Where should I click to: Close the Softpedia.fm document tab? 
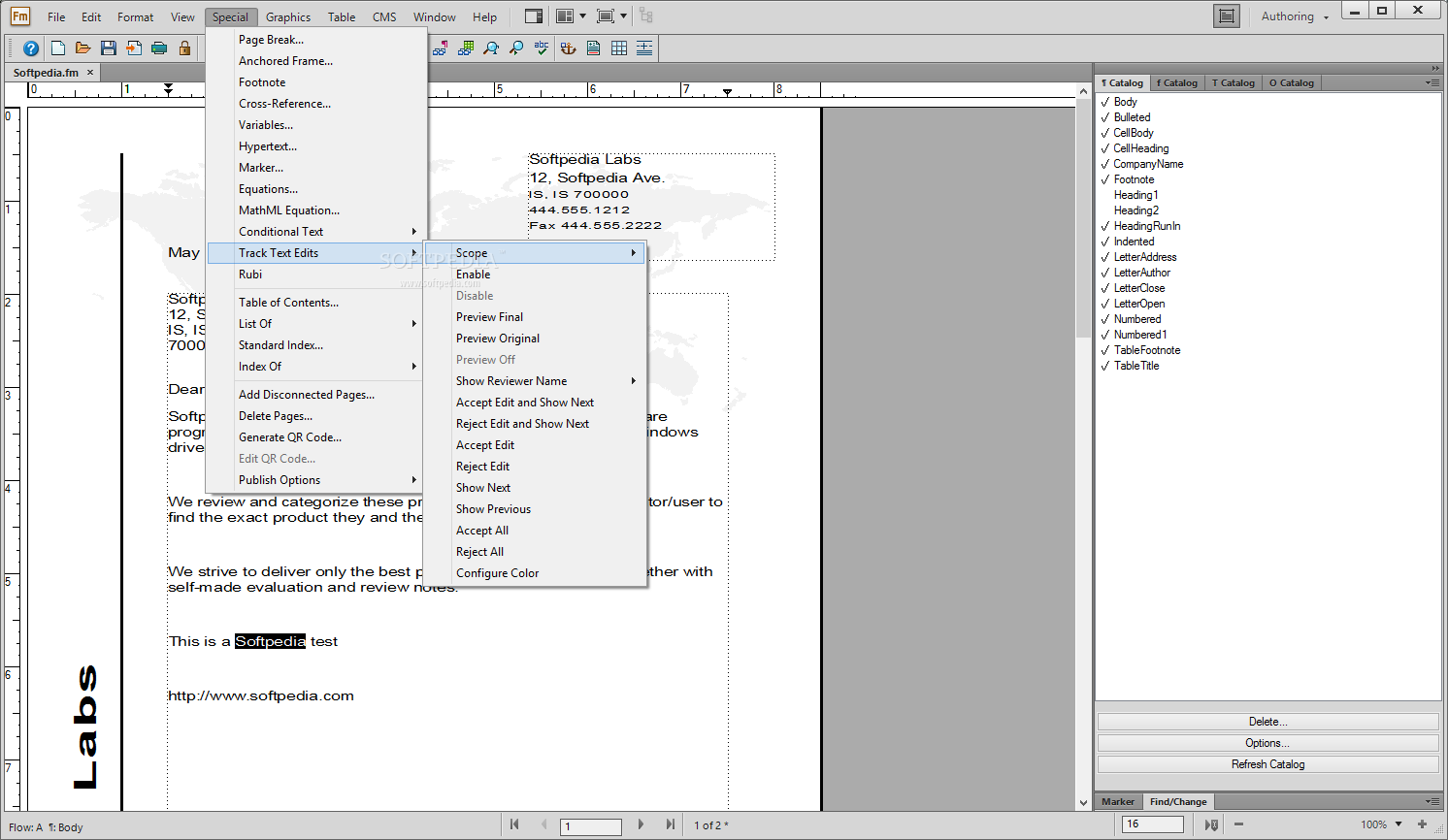click(90, 73)
